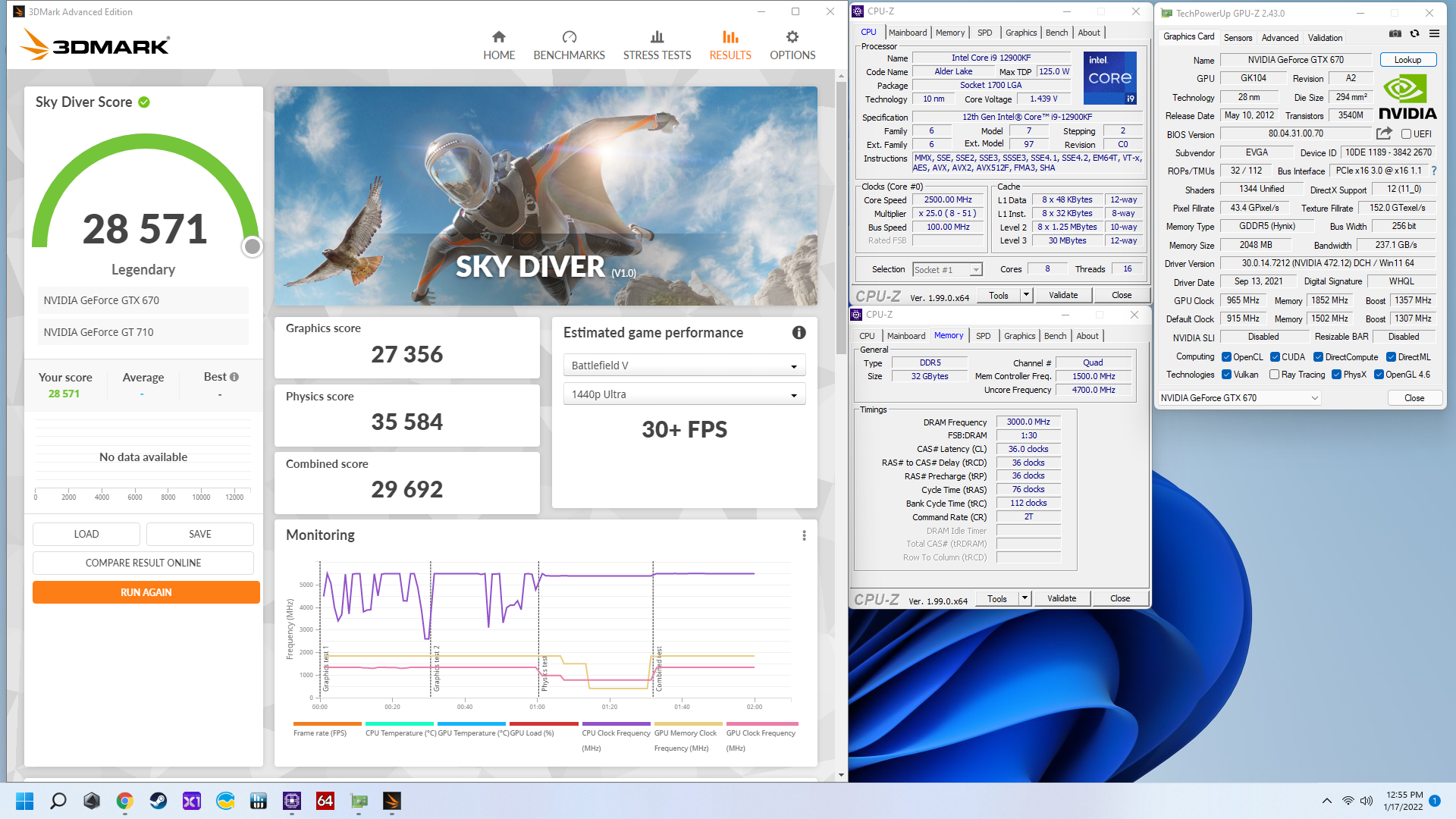Click RUN AGAIN button
The image size is (1456, 819).
tap(146, 592)
